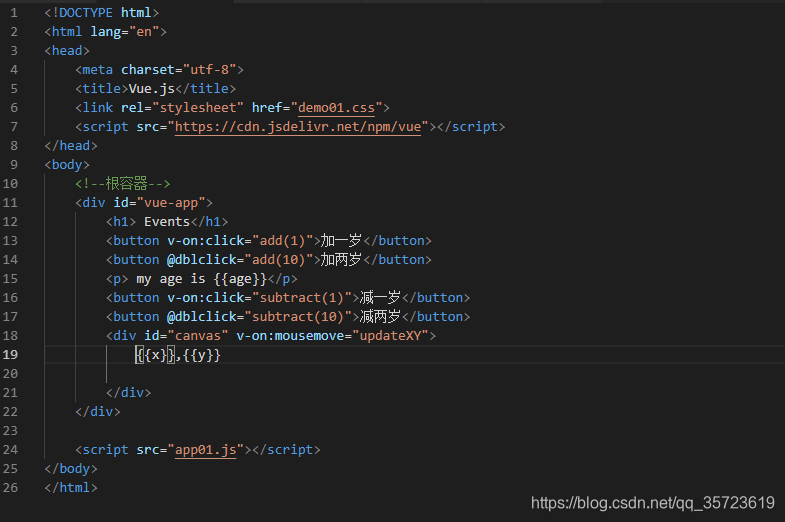
Task: Click the demo01.css stylesheet link
Action: [x=336, y=108]
